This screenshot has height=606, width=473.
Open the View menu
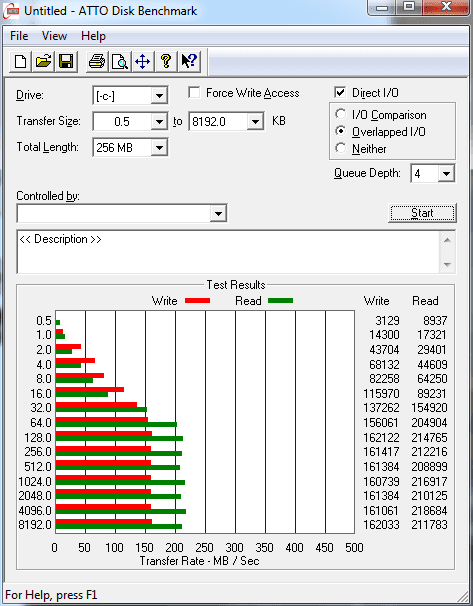[54, 36]
